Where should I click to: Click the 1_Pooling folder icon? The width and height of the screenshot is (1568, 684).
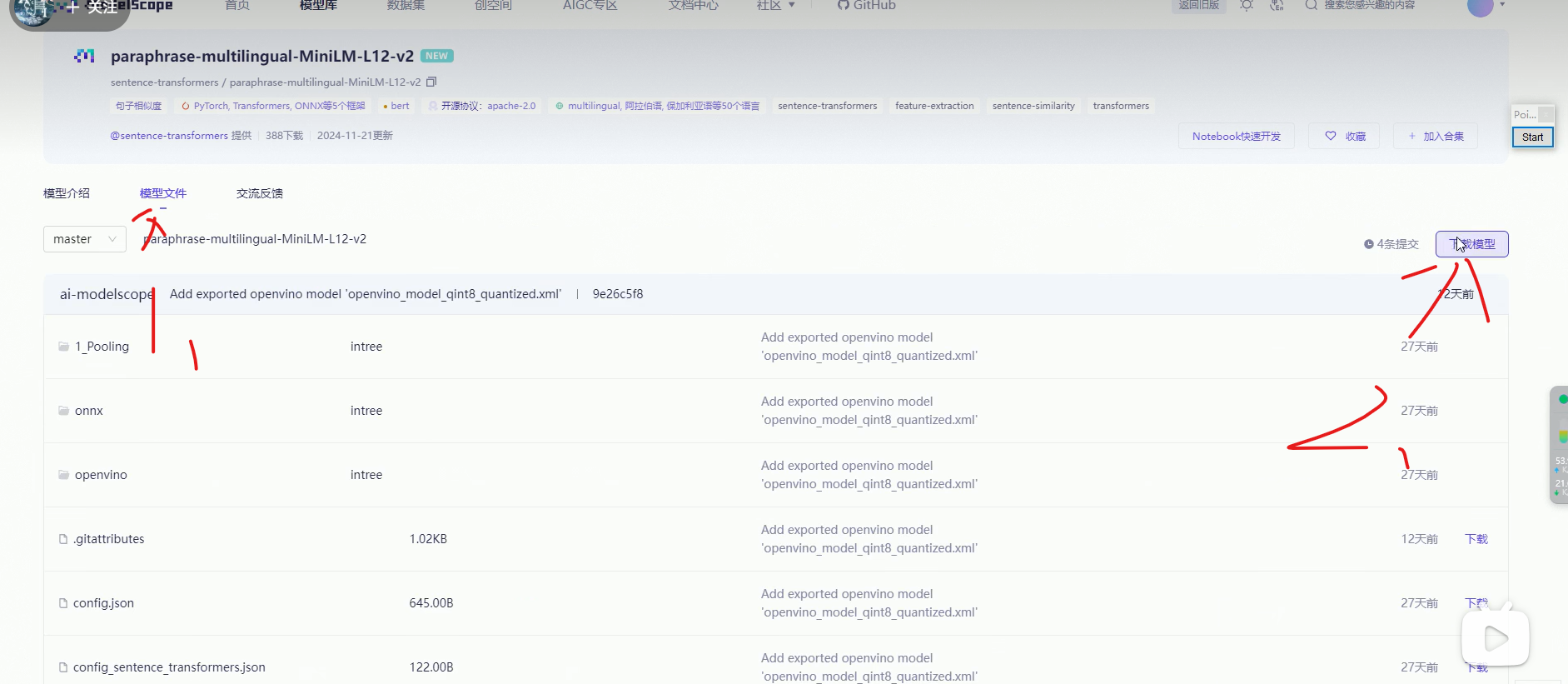[63, 346]
